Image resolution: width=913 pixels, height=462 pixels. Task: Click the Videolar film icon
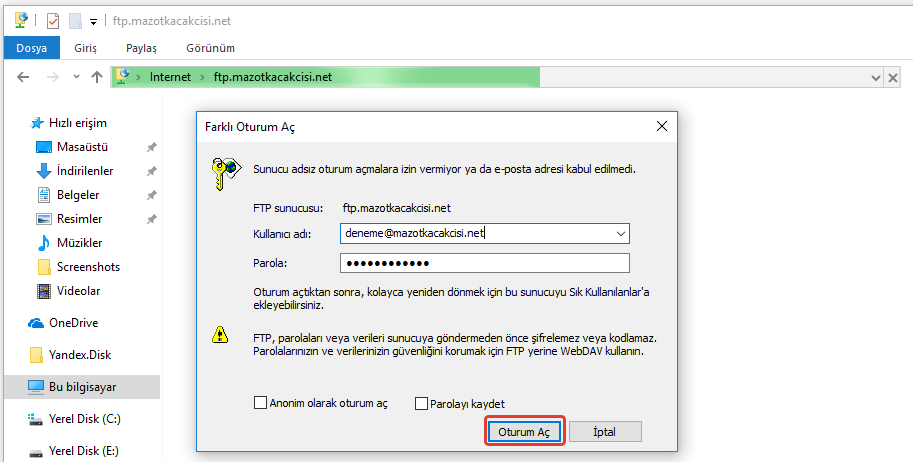[x=44, y=291]
